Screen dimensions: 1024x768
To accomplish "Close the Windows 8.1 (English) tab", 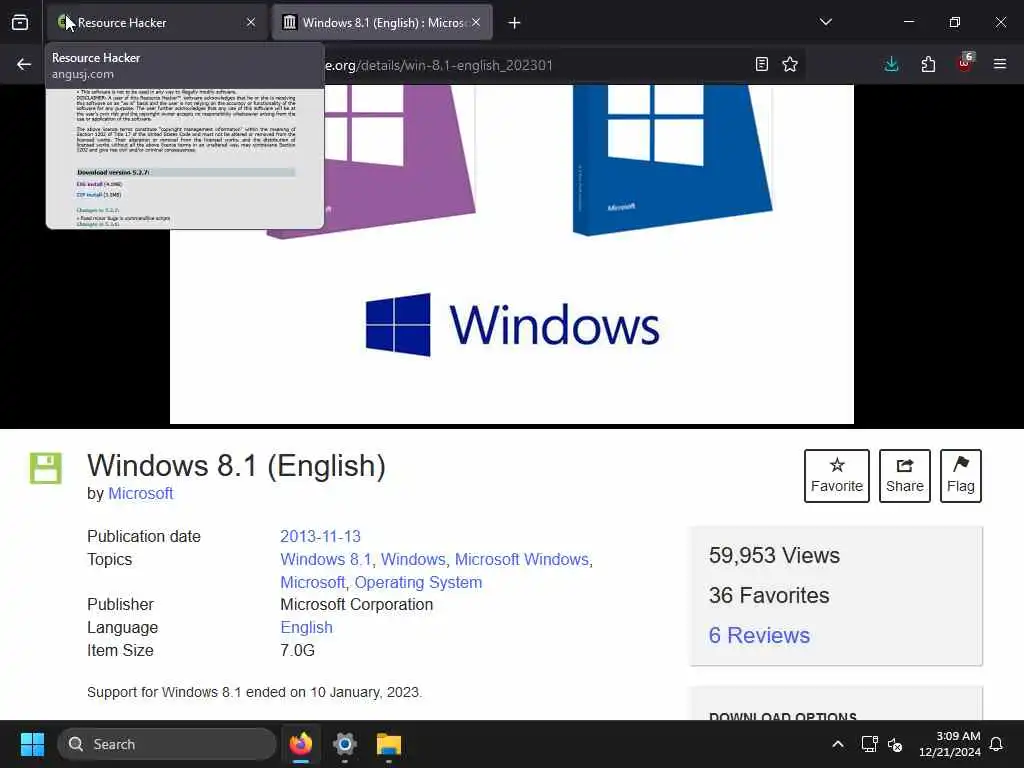I will point(476,23).
